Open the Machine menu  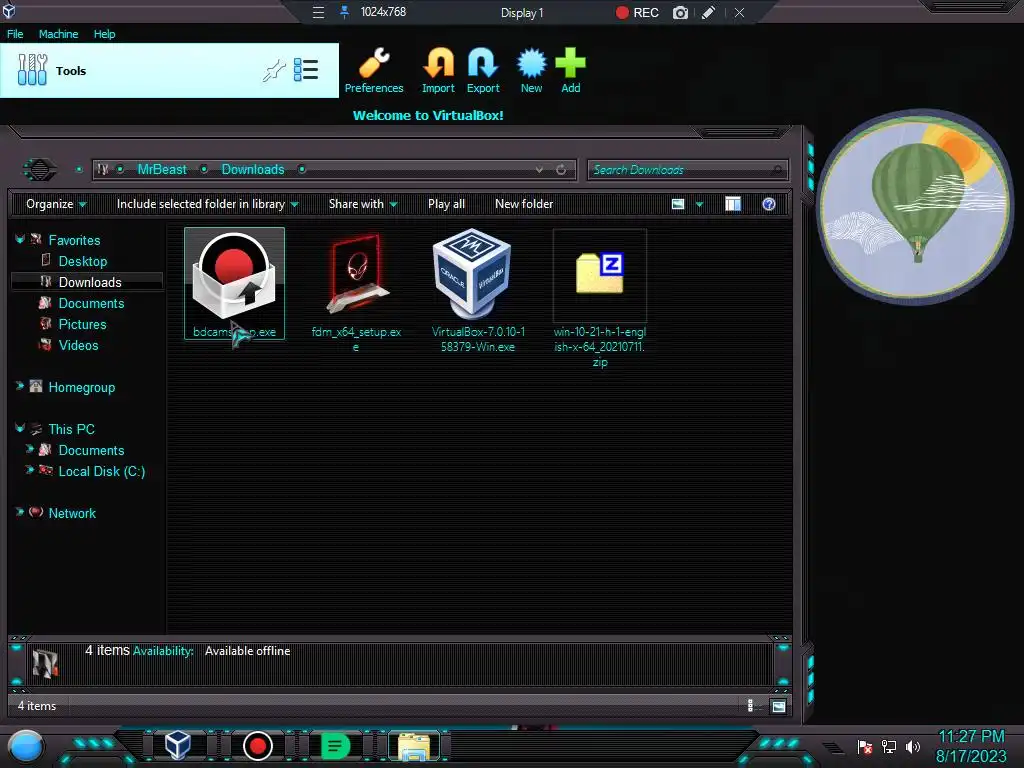58,34
